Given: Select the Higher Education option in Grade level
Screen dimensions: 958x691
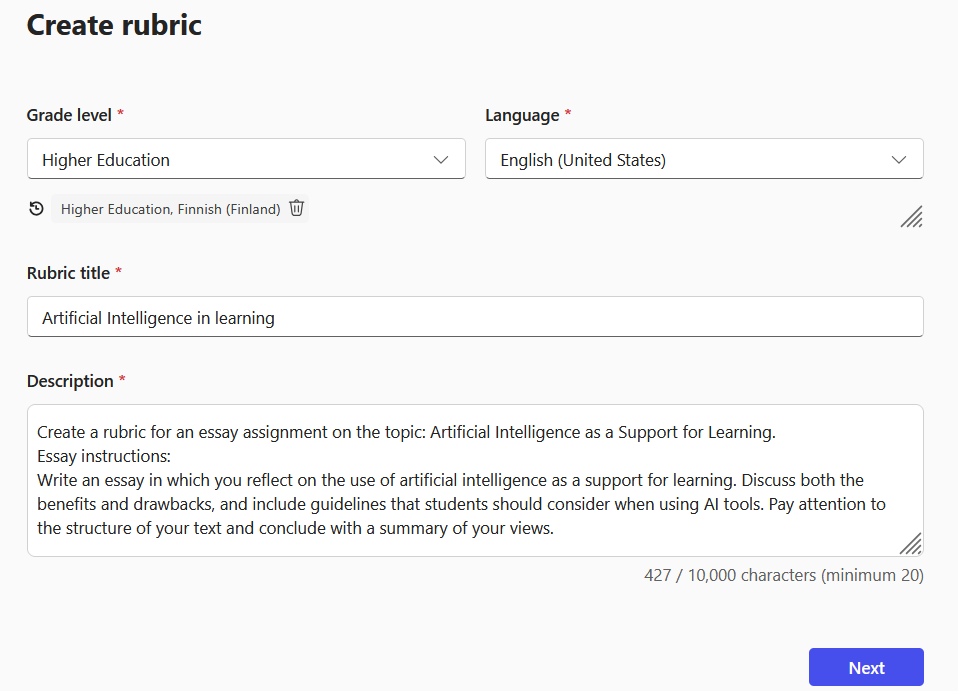Looking at the screenshot, I should (x=246, y=158).
